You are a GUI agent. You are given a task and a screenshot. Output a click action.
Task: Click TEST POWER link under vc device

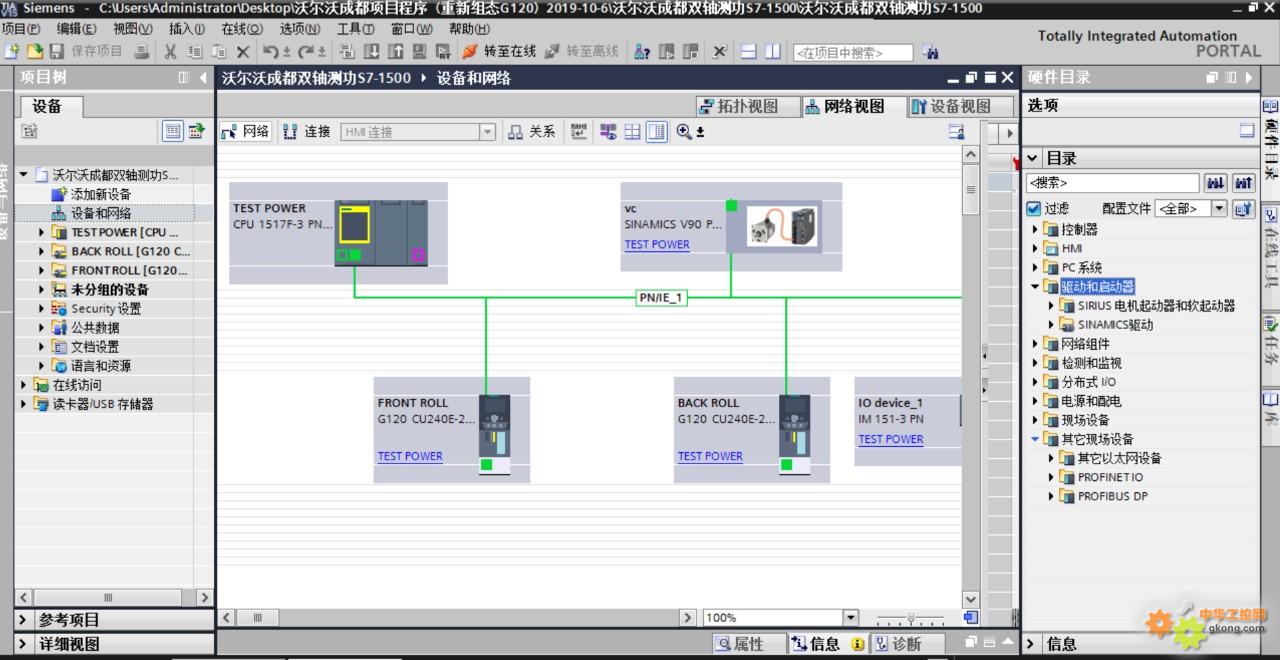point(657,244)
